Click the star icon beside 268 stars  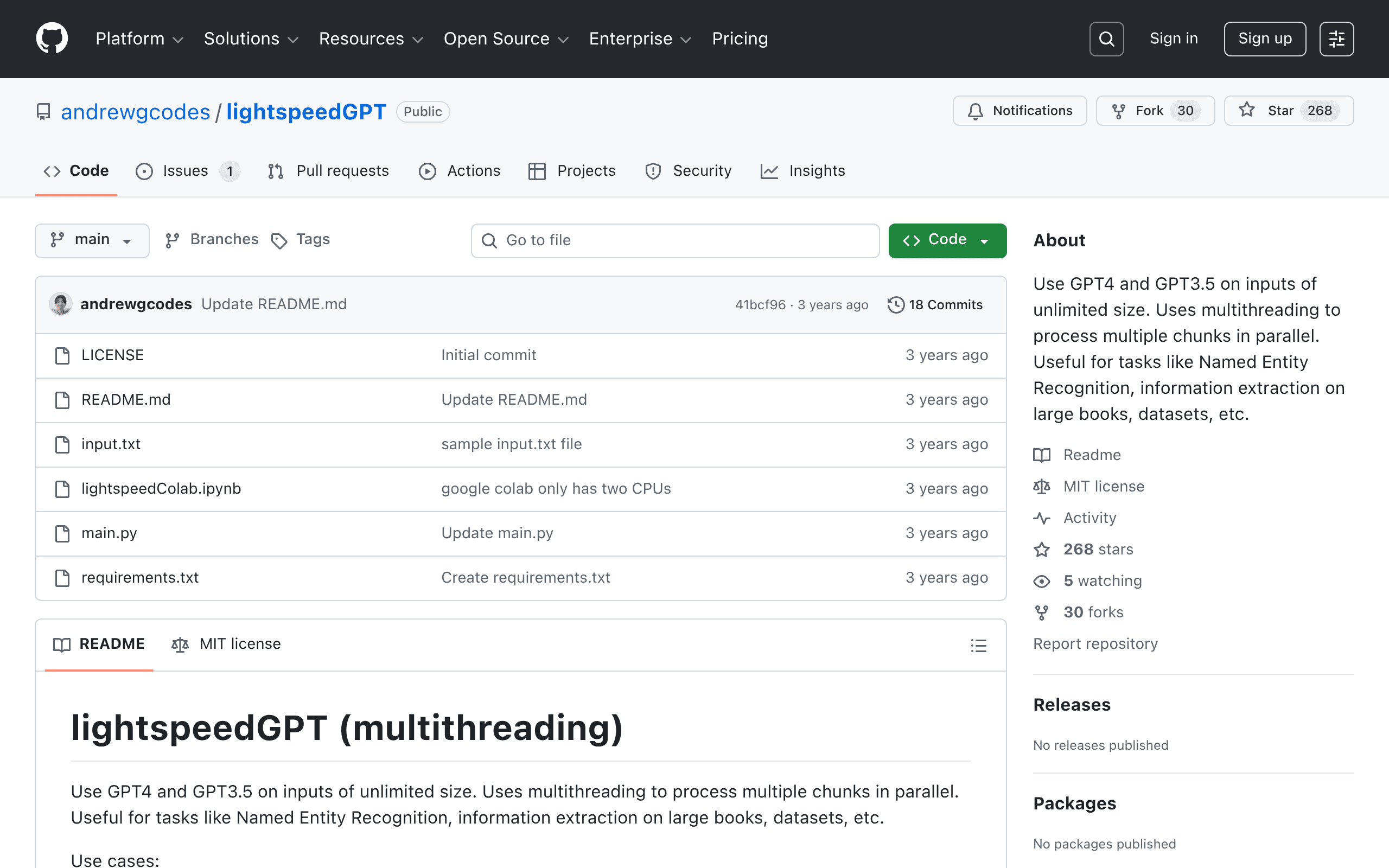coord(1042,550)
